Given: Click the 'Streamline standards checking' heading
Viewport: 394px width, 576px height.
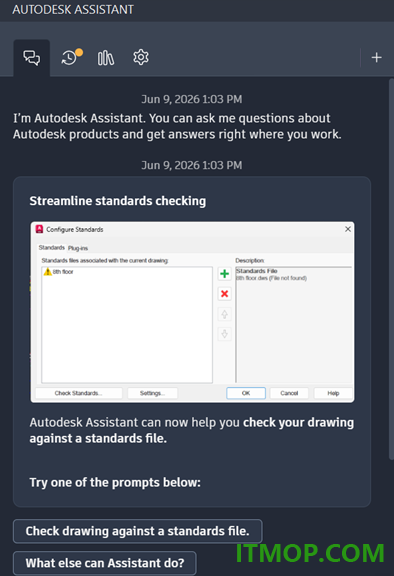Looking at the screenshot, I should 118,201.
